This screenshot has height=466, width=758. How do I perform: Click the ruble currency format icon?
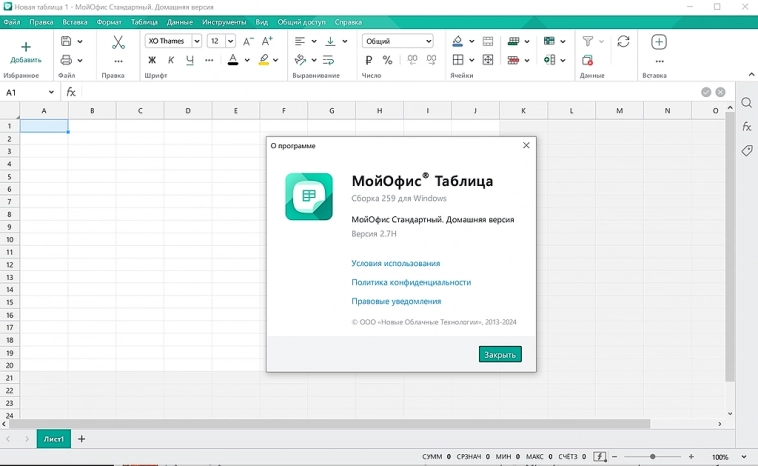368,60
